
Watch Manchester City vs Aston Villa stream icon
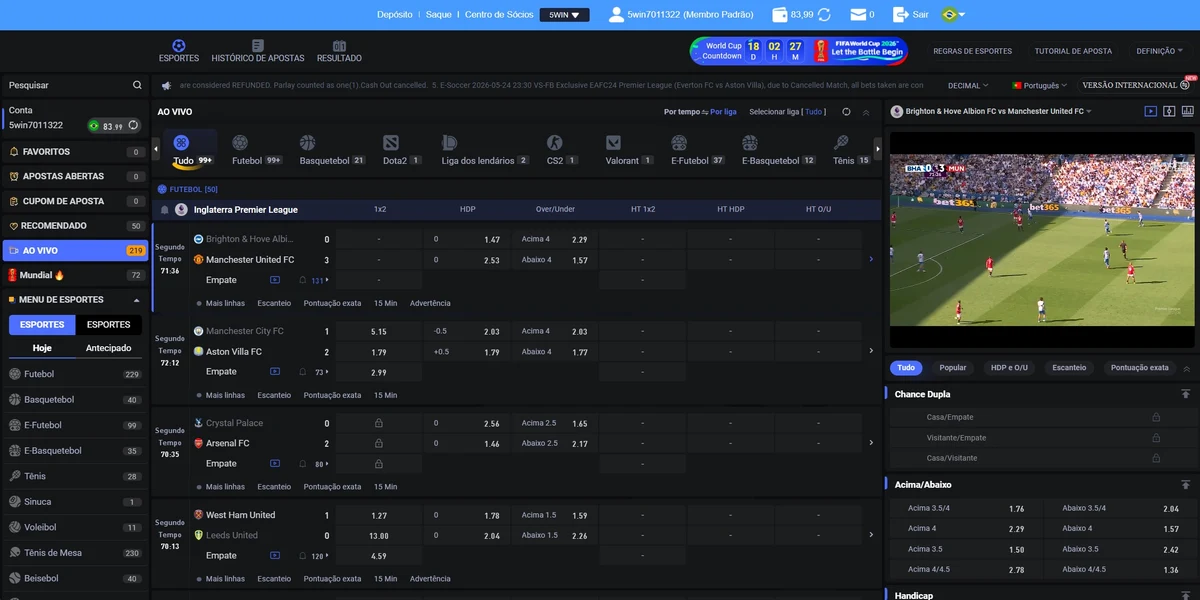pos(275,371)
